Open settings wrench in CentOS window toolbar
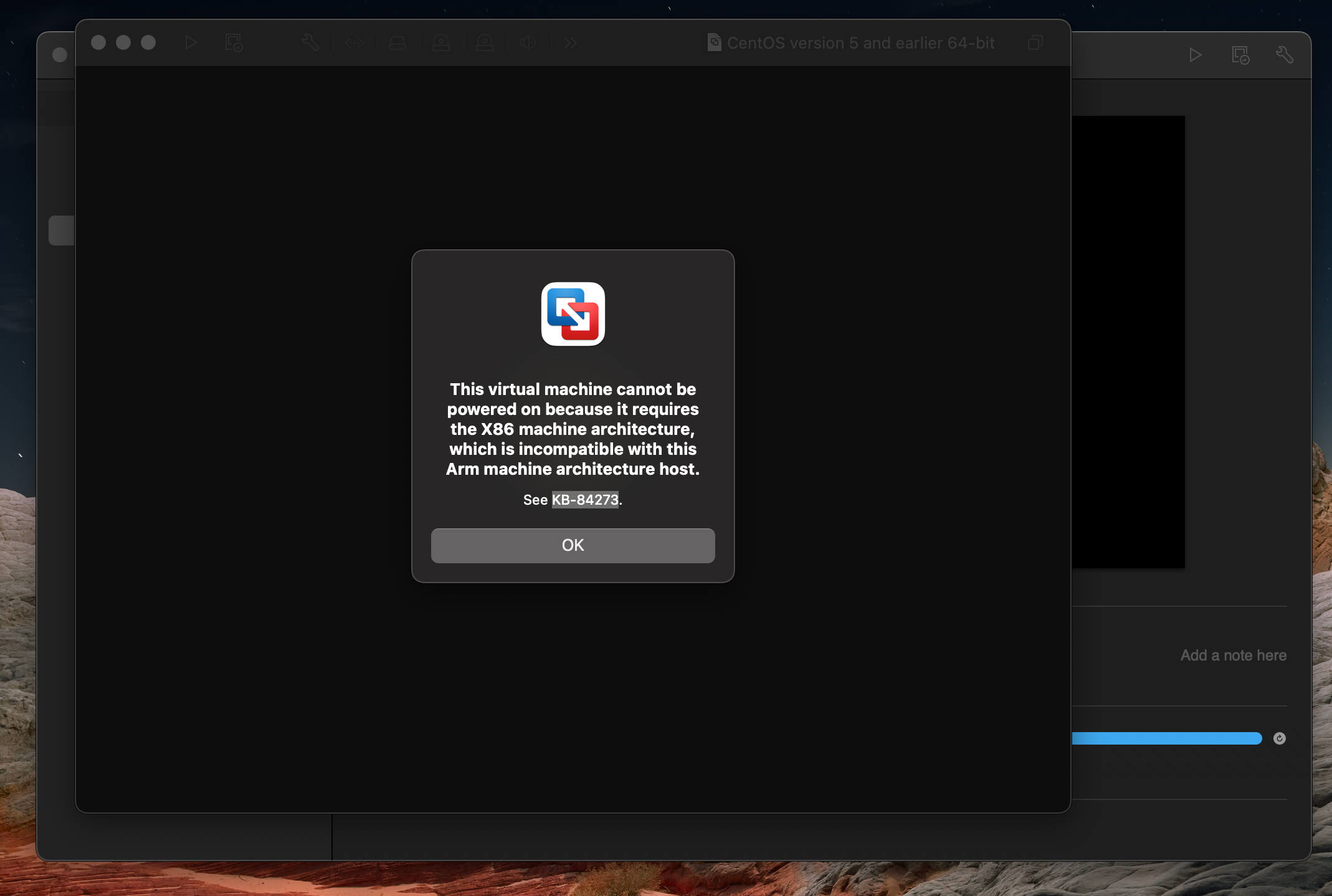 pos(310,43)
